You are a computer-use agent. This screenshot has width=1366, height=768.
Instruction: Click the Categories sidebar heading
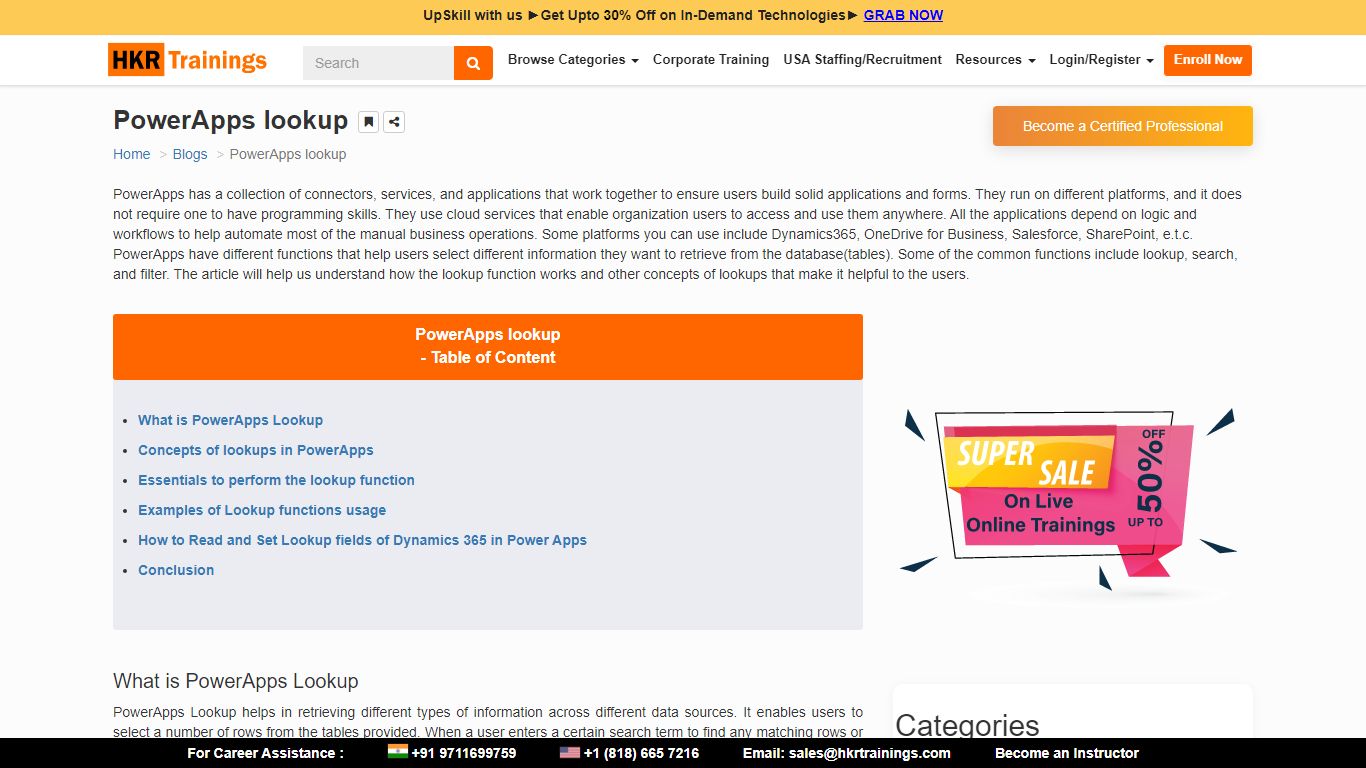(967, 725)
